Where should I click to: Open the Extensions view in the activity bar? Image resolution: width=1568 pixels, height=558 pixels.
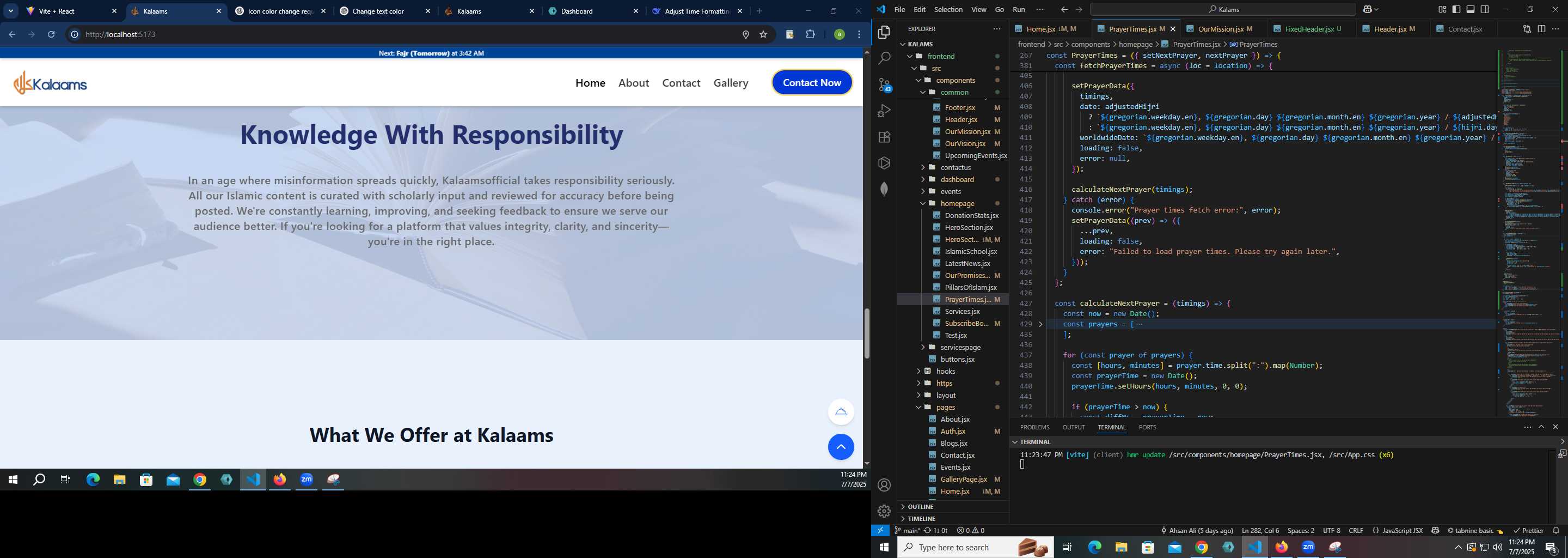tap(884, 137)
